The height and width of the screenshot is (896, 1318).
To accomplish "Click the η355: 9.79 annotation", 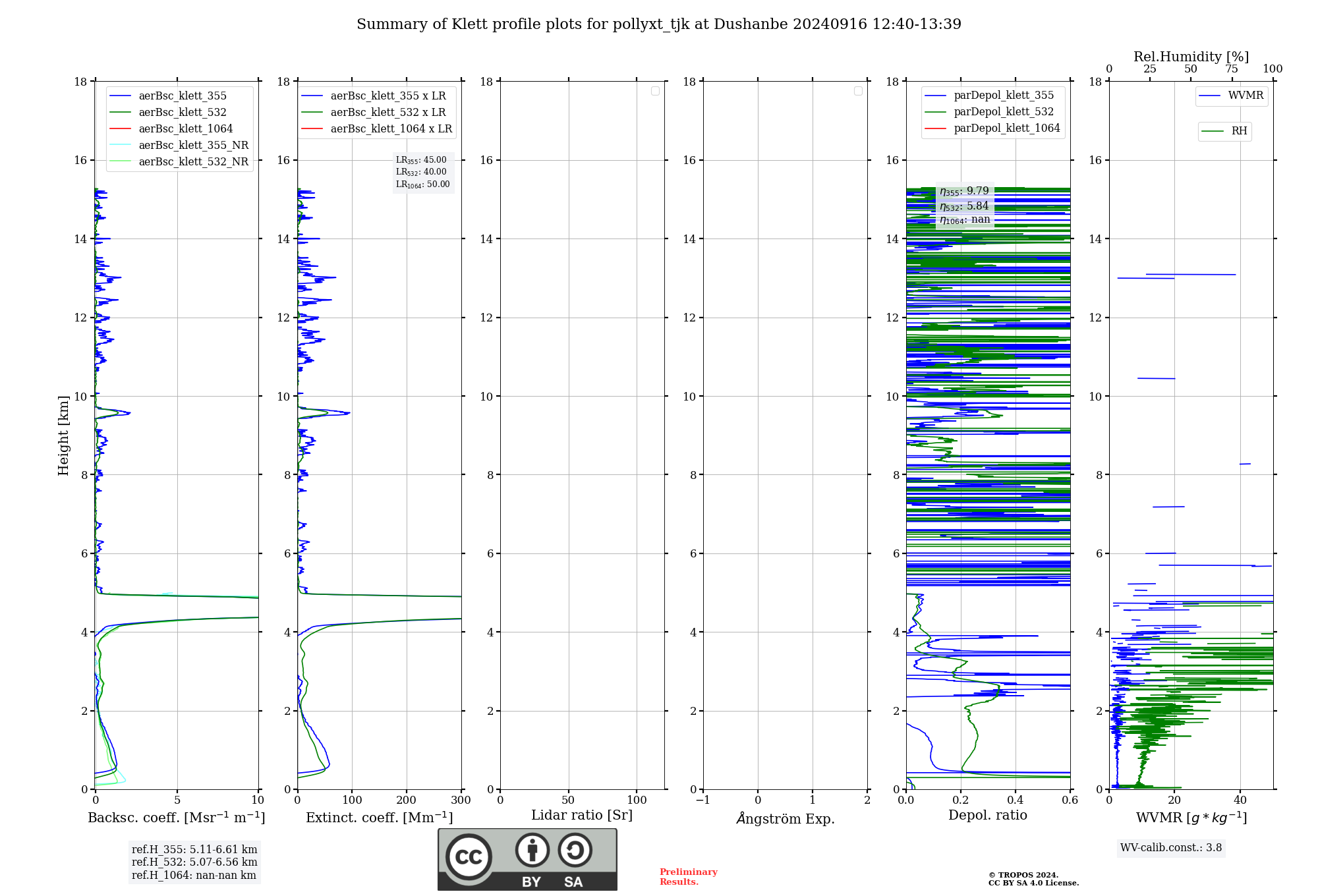I will 964,191.
